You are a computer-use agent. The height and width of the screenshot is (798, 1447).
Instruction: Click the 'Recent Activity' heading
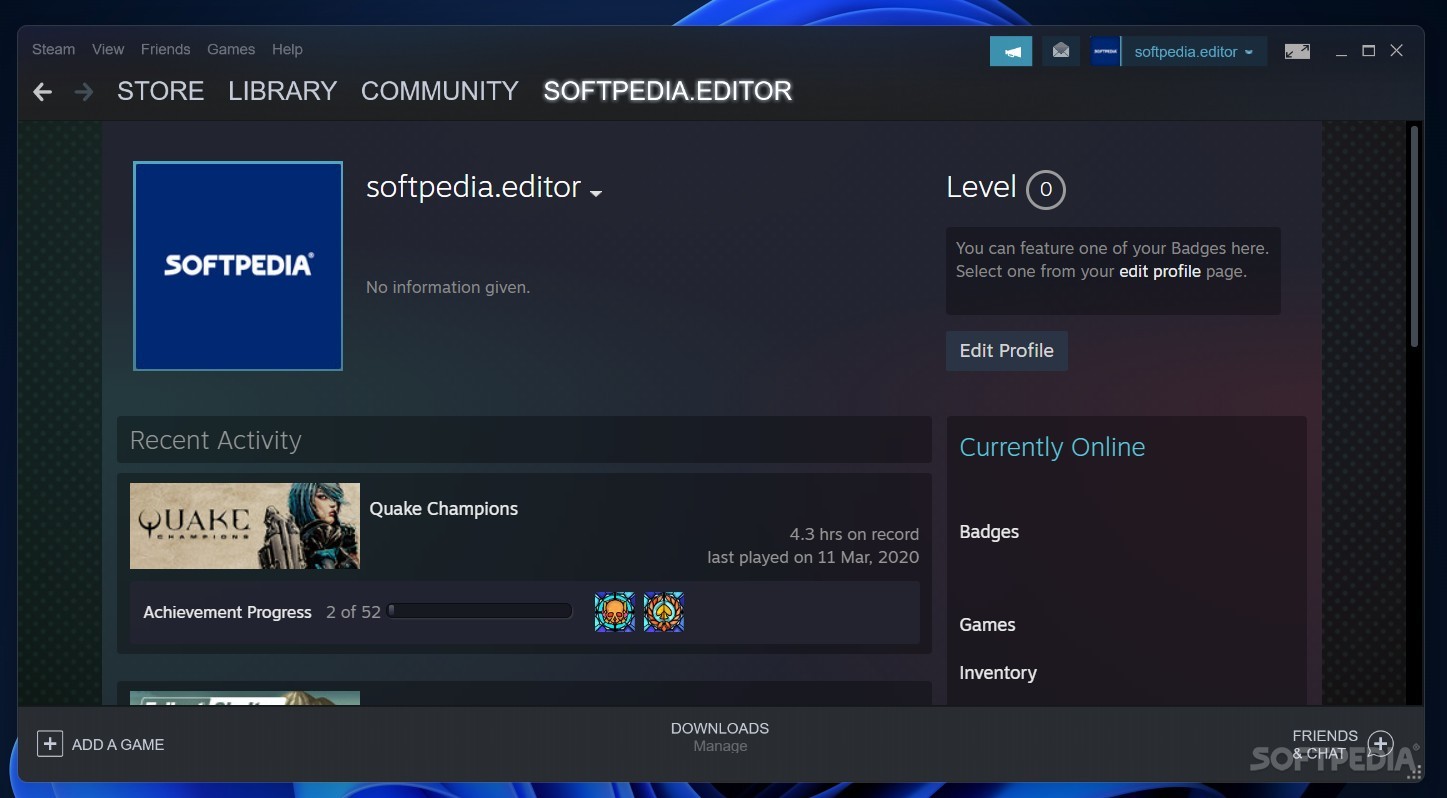(215, 440)
